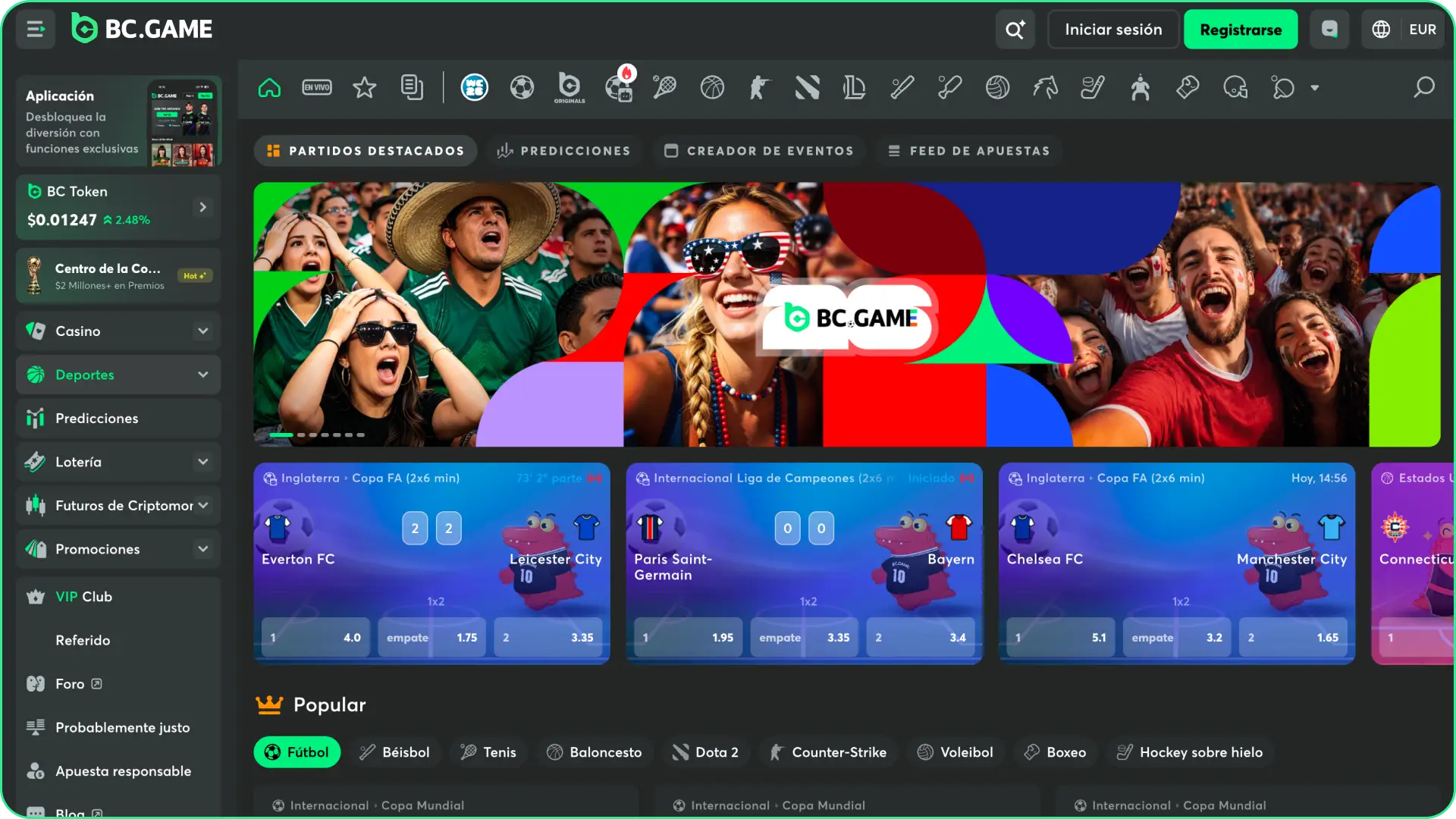Bet on Manchester City win at 1.65
This screenshot has width=1456, height=819.
pos(1293,638)
